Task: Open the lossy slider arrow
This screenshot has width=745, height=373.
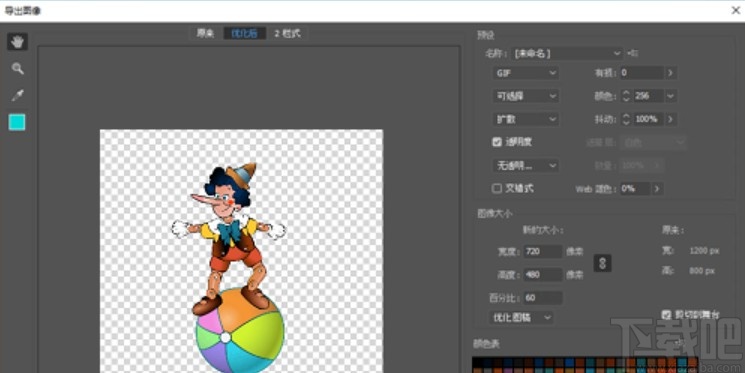Action: (670, 73)
